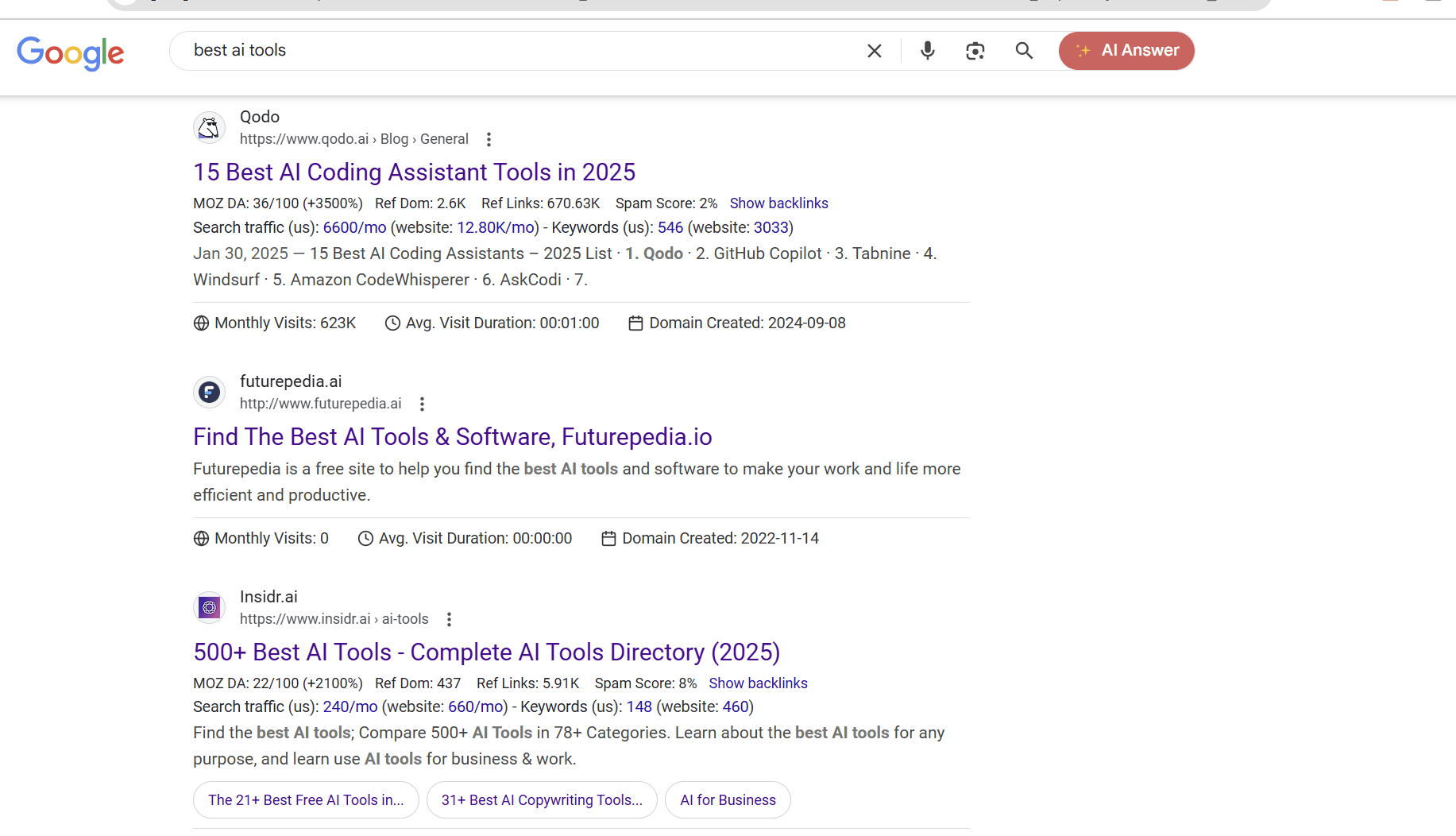Click the globe icon beside Monthly Visits: 0
This screenshot has height=836, width=1456.
pyautogui.click(x=202, y=539)
